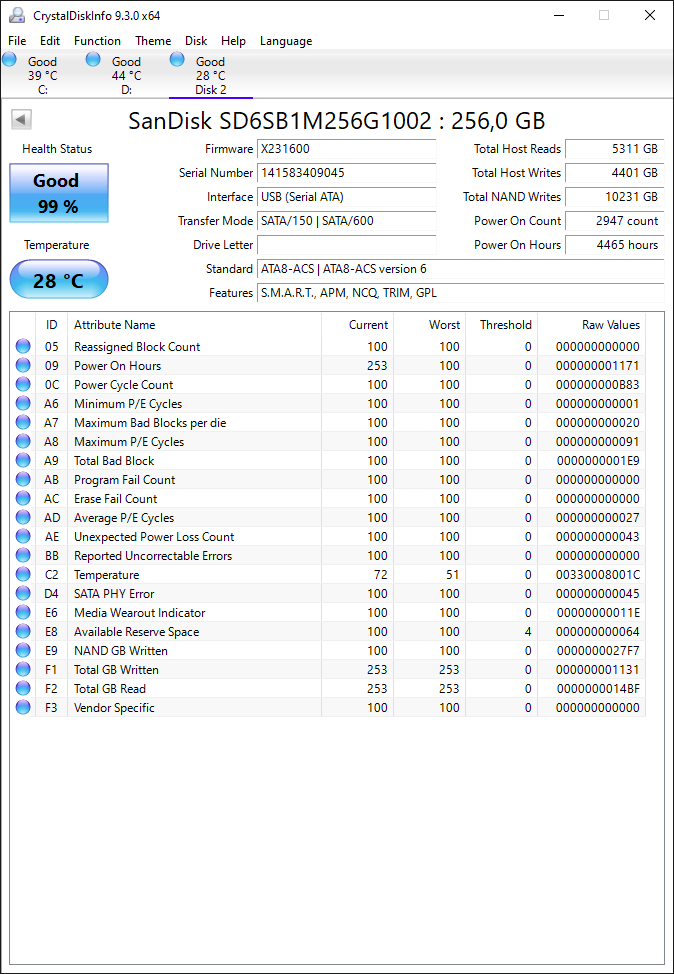Click the Features field
Image resolution: width=674 pixels, height=974 pixels.
pos(460,293)
